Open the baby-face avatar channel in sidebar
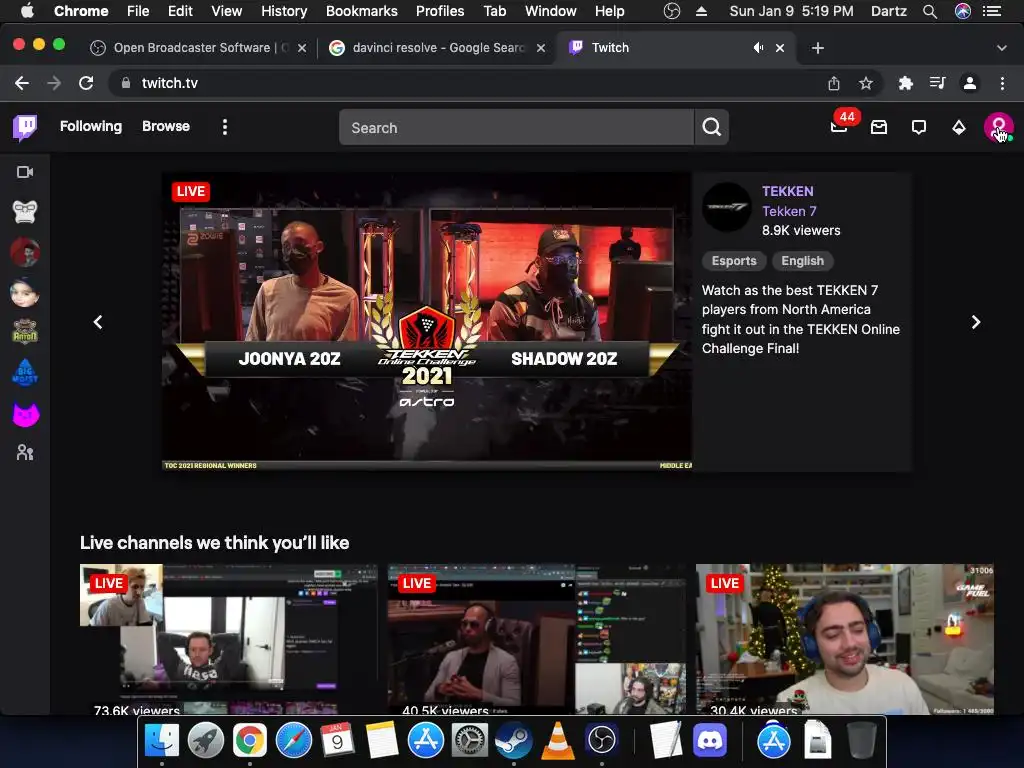1024x768 pixels. 25,293
